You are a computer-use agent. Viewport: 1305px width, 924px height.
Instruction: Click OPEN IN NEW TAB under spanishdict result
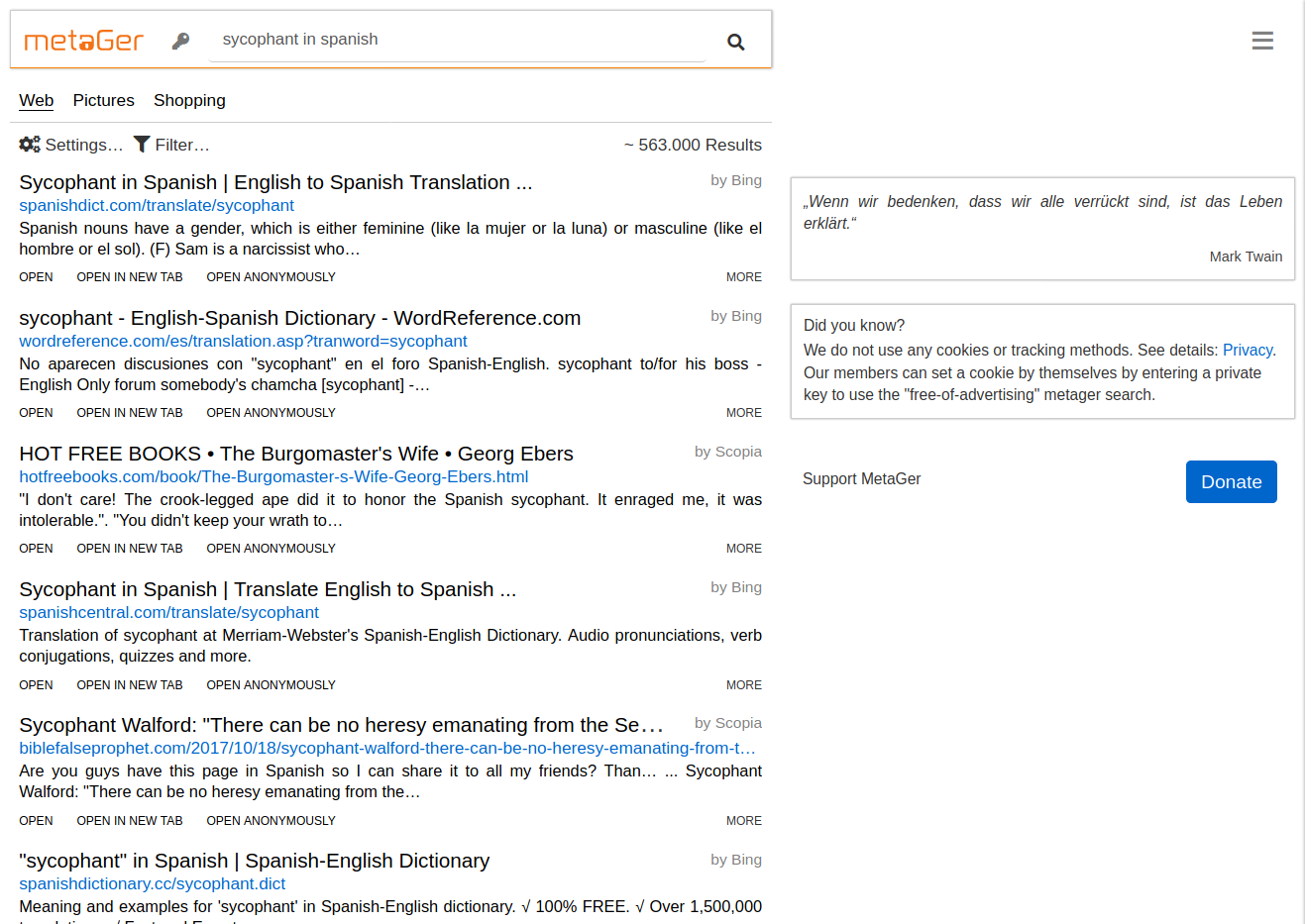[x=130, y=277]
